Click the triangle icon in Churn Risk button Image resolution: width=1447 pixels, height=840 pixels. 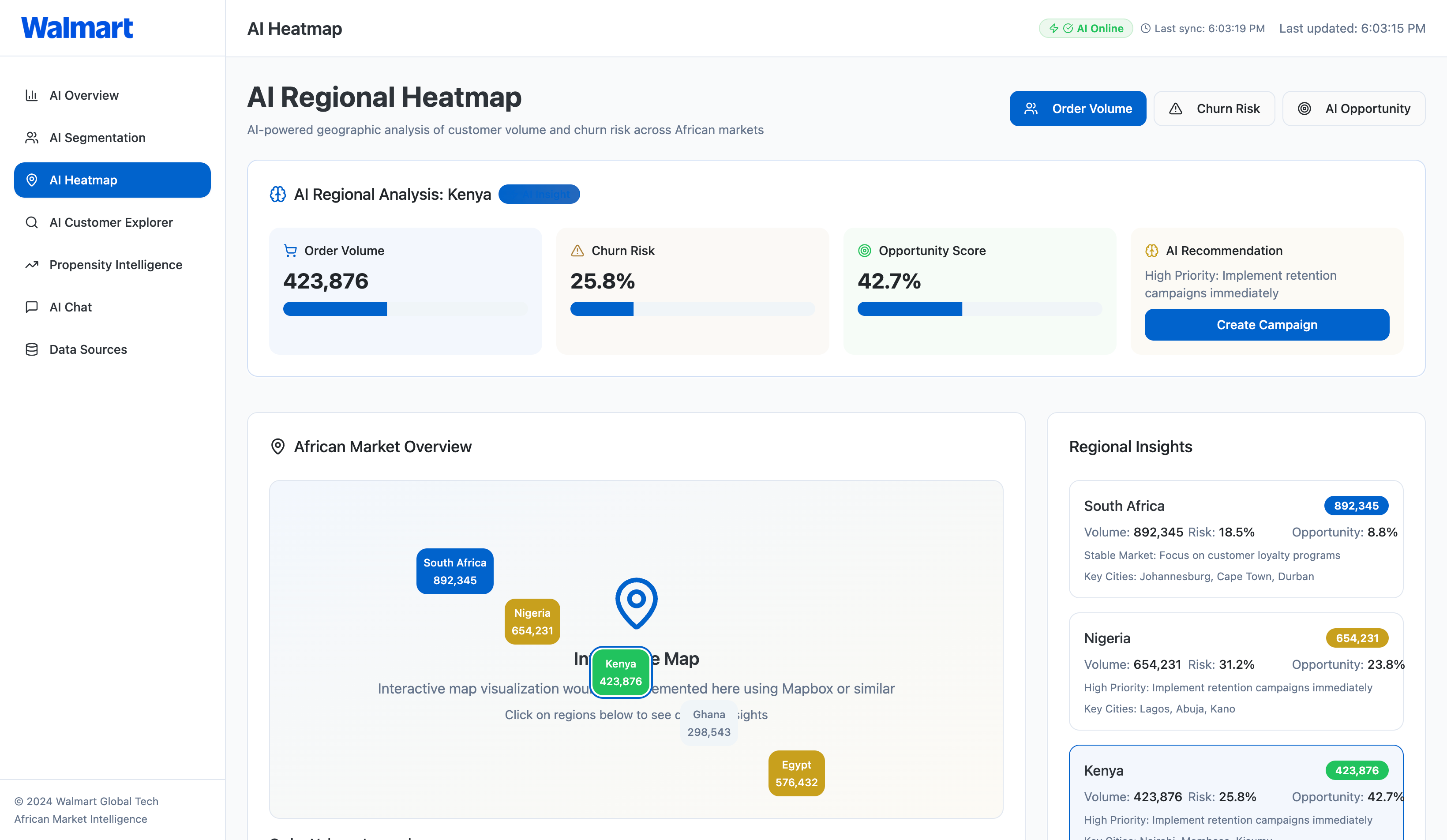coord(1175,109)
